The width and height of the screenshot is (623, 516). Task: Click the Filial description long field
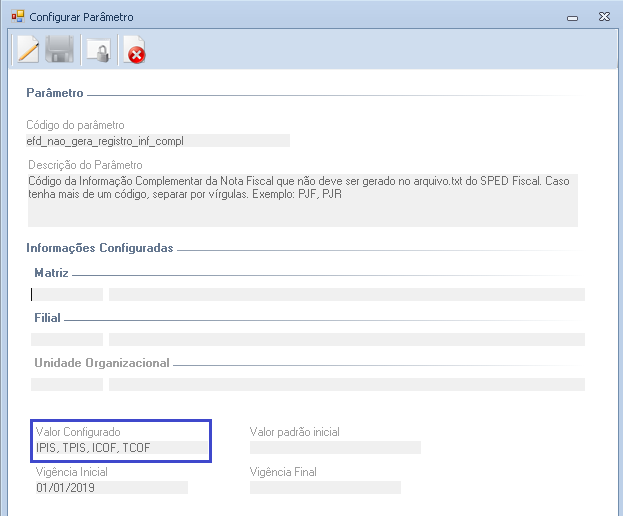click(x=347, y=339)
